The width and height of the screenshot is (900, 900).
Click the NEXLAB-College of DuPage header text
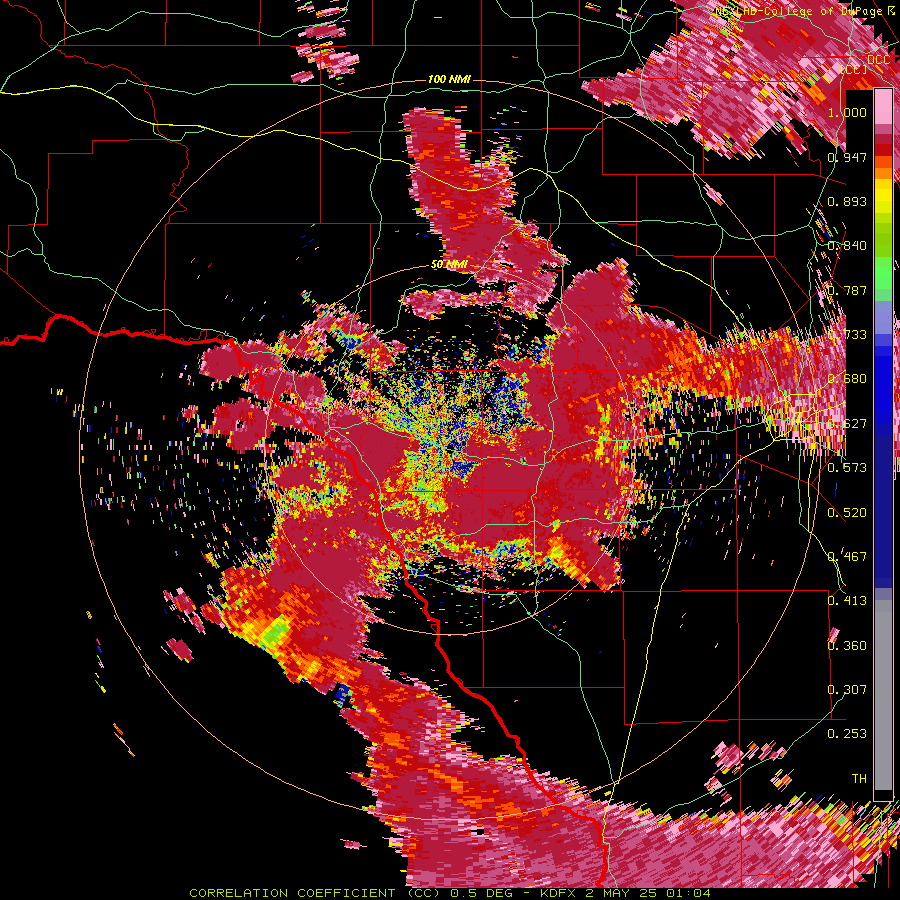[x=798, y=11]
